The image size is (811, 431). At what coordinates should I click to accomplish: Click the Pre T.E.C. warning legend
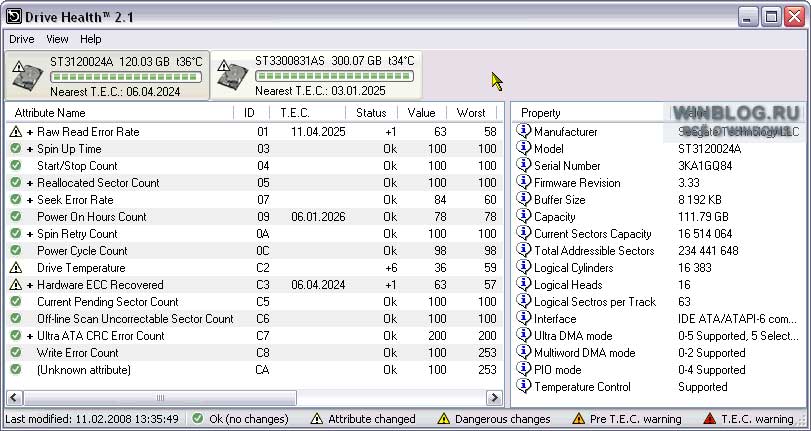pyautogui.click(x=627, y=419)
